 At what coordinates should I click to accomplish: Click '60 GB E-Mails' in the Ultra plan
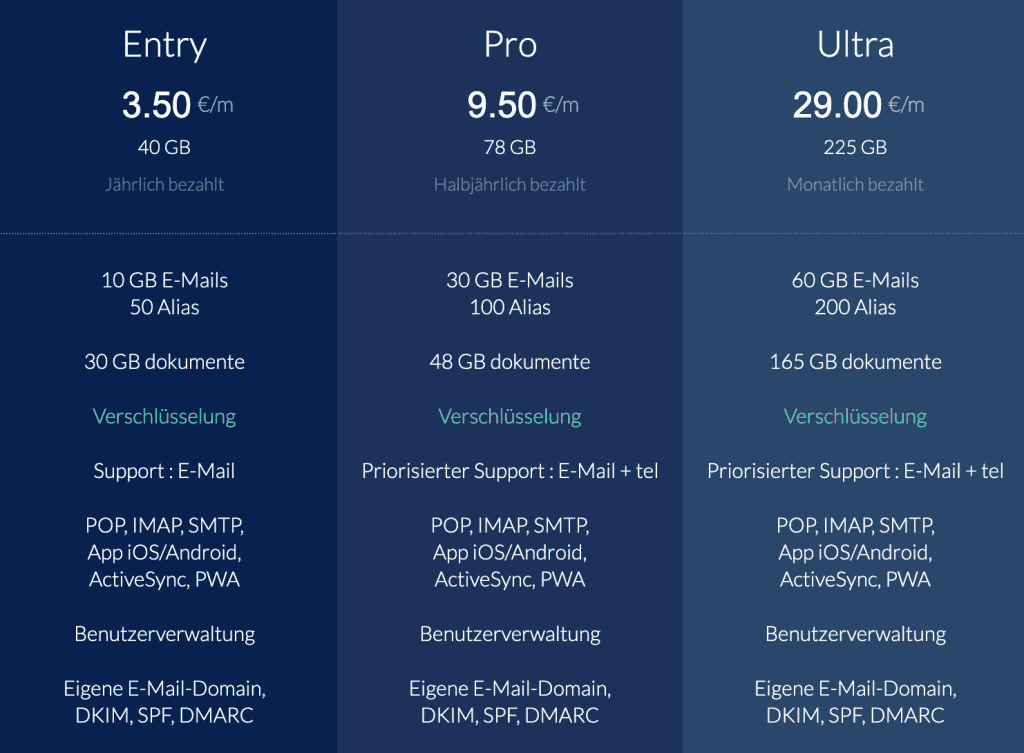855,280
